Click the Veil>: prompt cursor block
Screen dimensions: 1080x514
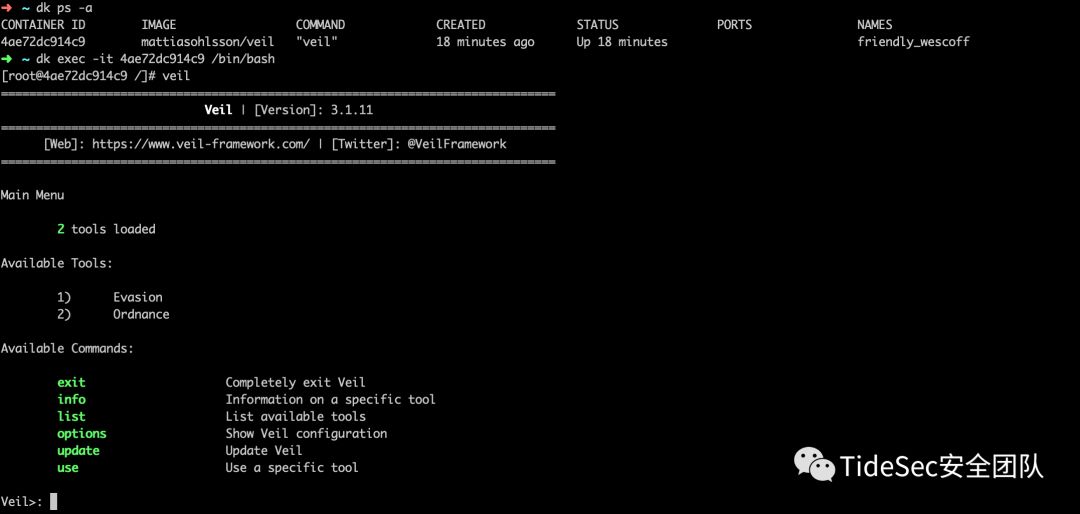[x=54, y=502]
